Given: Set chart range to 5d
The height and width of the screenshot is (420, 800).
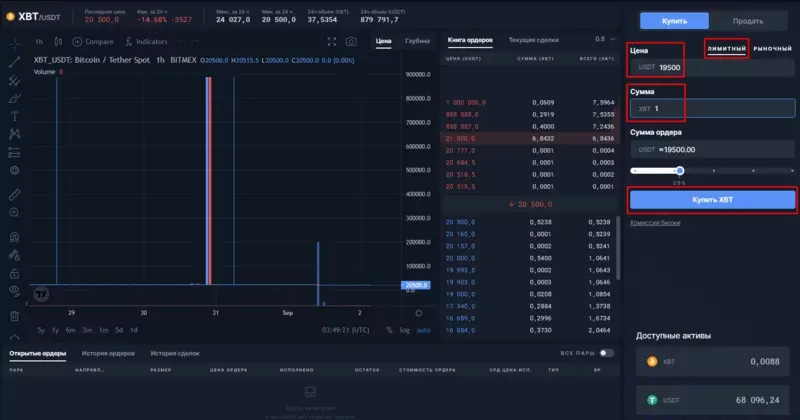Looking at the screenshot, I should click(119, 330).
